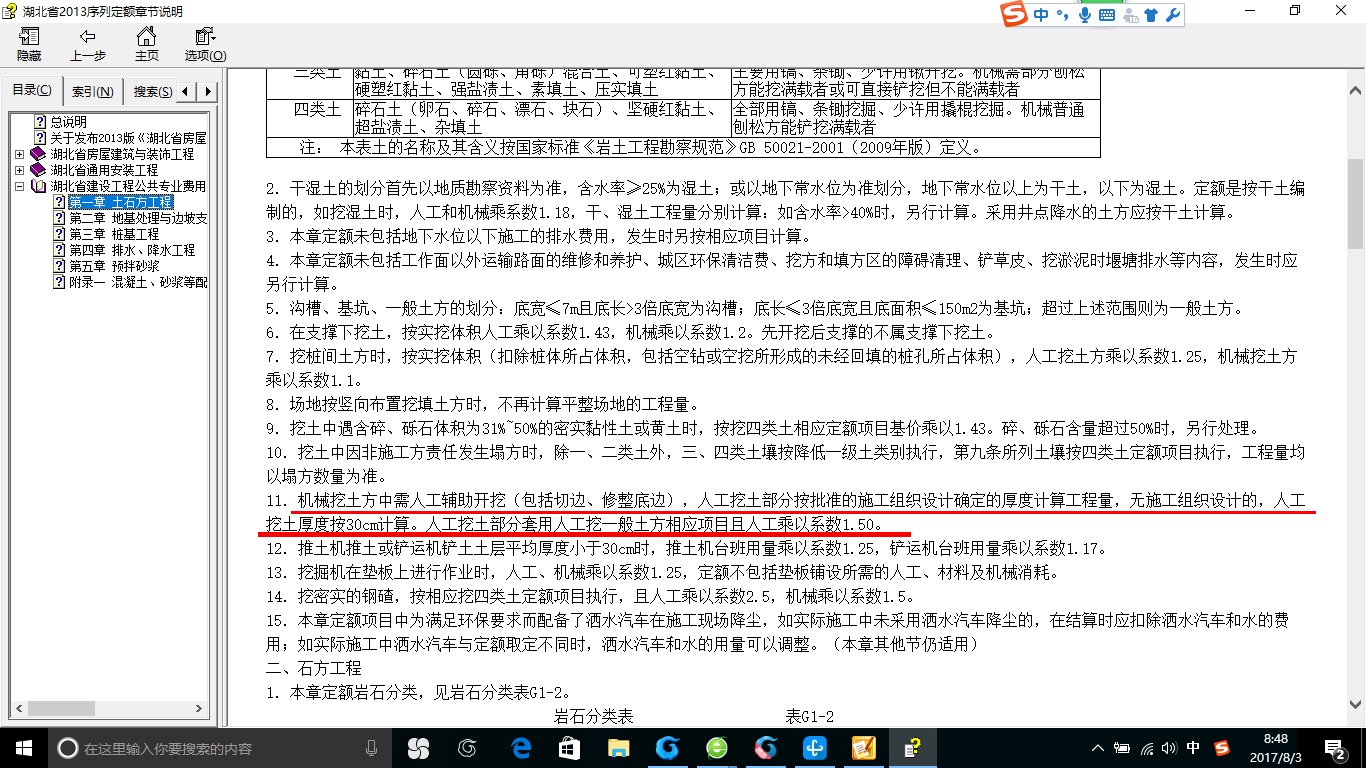Open File Explorer from the taskbar
The image size is (1366, 768).
[x=618, y=748]
